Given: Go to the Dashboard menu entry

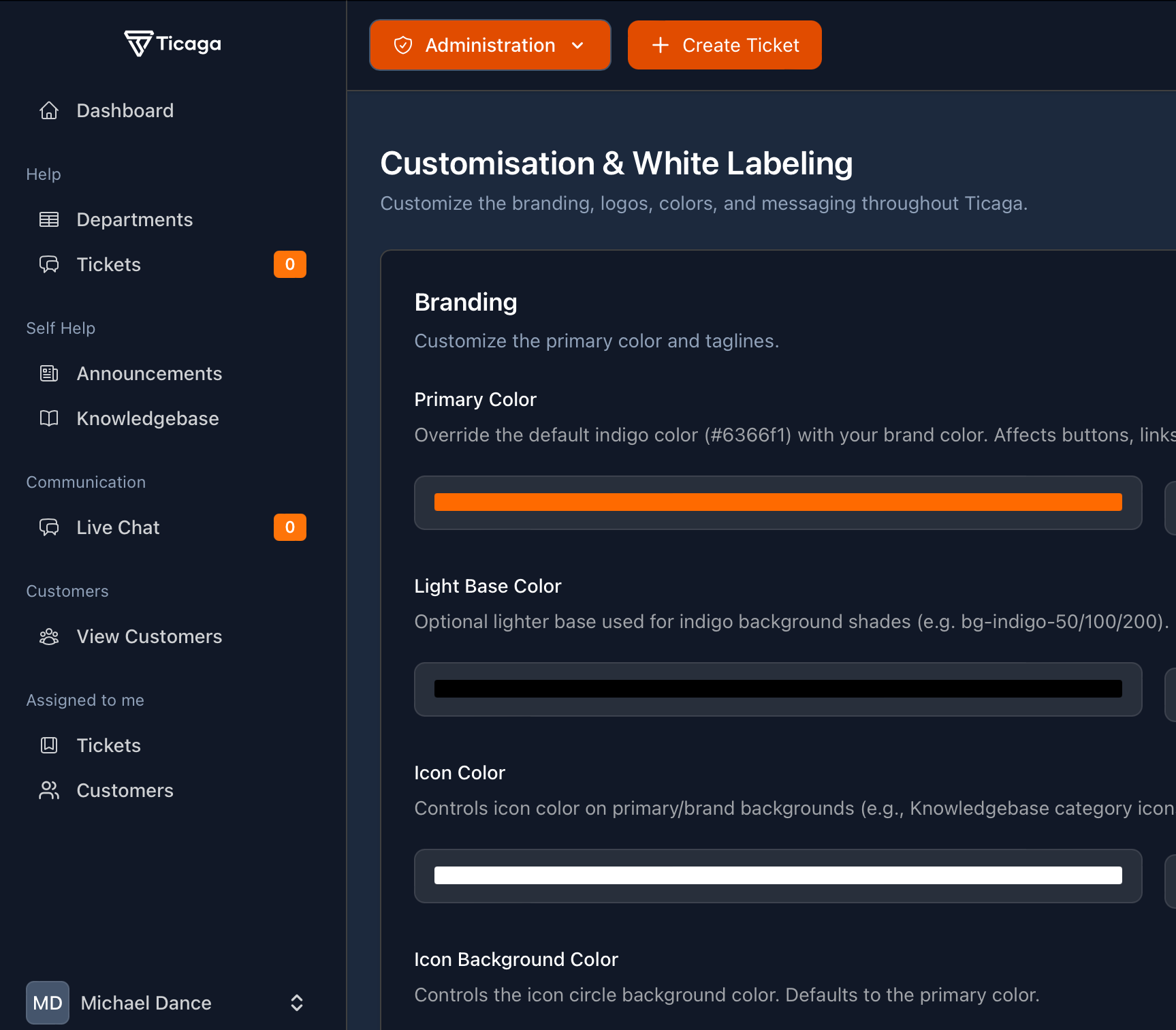Looking at the screenshot, I should pos(125,110).
